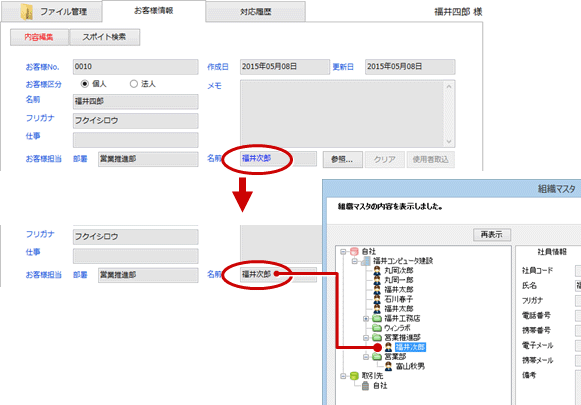Collapse the 営業部 tree node

(366, 357)
